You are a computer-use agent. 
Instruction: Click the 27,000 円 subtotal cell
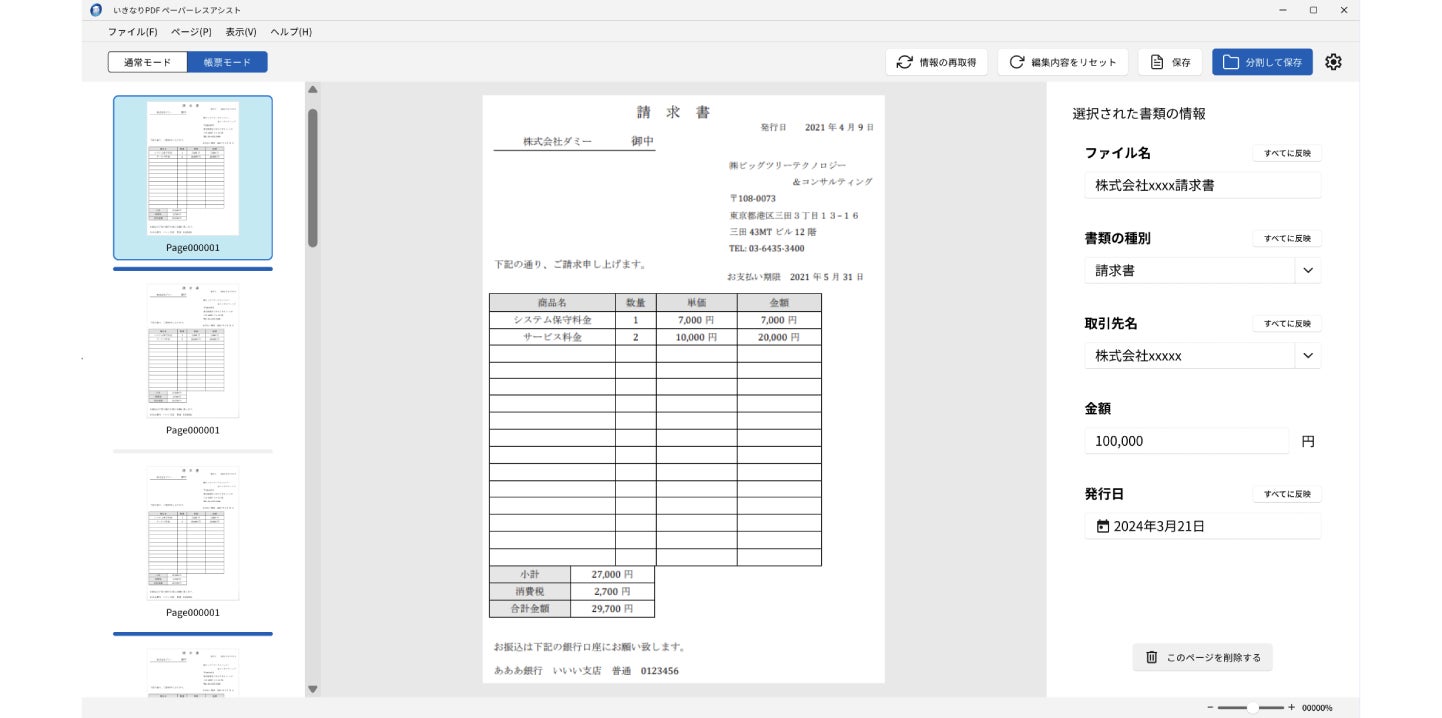coord(612,575)
